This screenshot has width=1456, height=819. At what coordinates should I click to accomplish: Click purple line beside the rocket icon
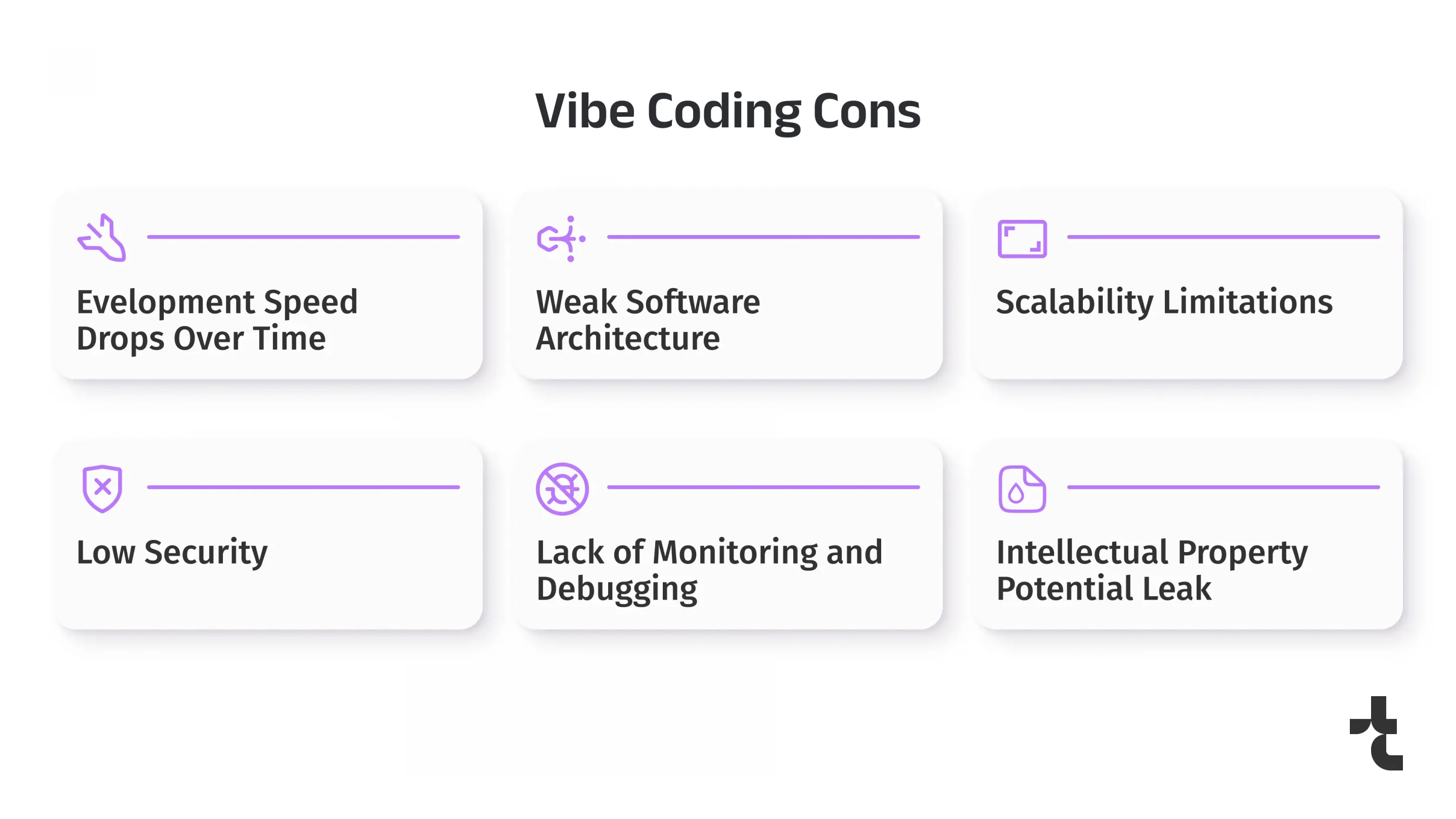[303, 237]
